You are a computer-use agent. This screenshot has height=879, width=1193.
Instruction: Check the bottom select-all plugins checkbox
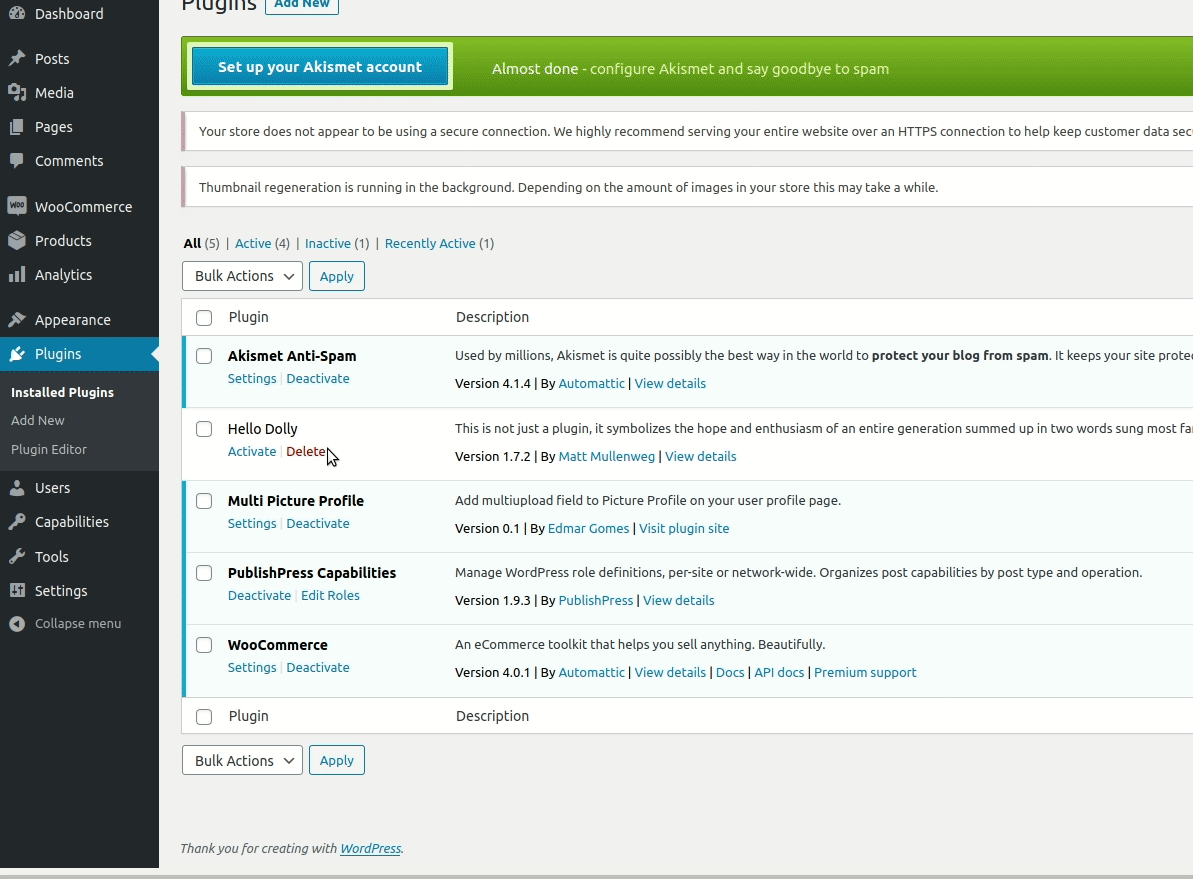(x=204, y=716)
